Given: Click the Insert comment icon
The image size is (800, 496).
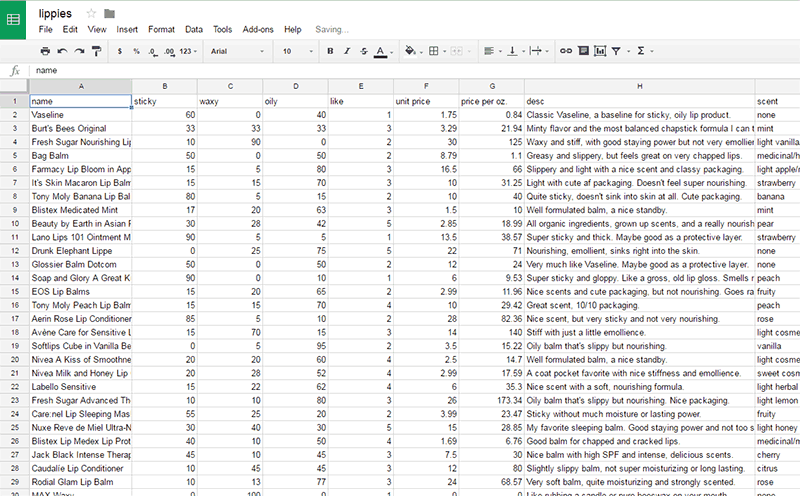Looking at the screenshot, I should pyautogui.click(x=583, y=51).
